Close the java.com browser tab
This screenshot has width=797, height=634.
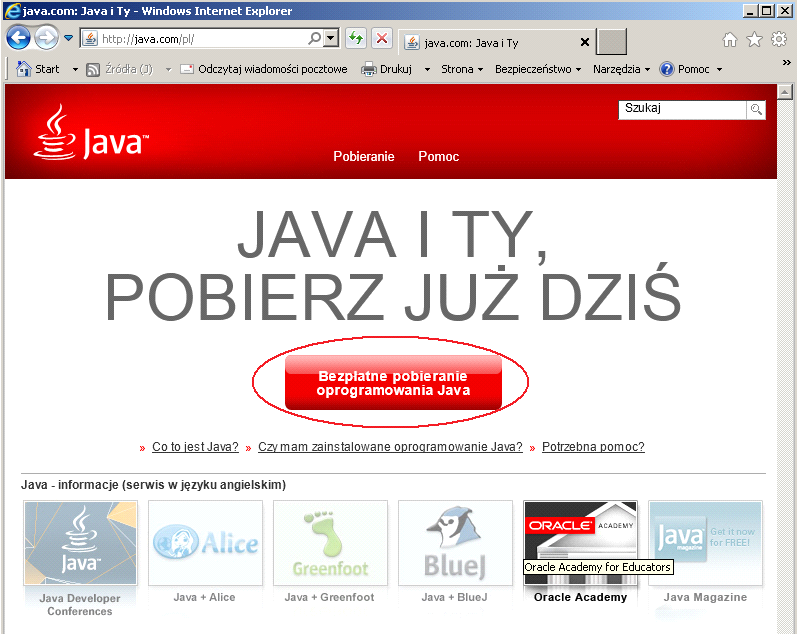[x=585, y=42]
